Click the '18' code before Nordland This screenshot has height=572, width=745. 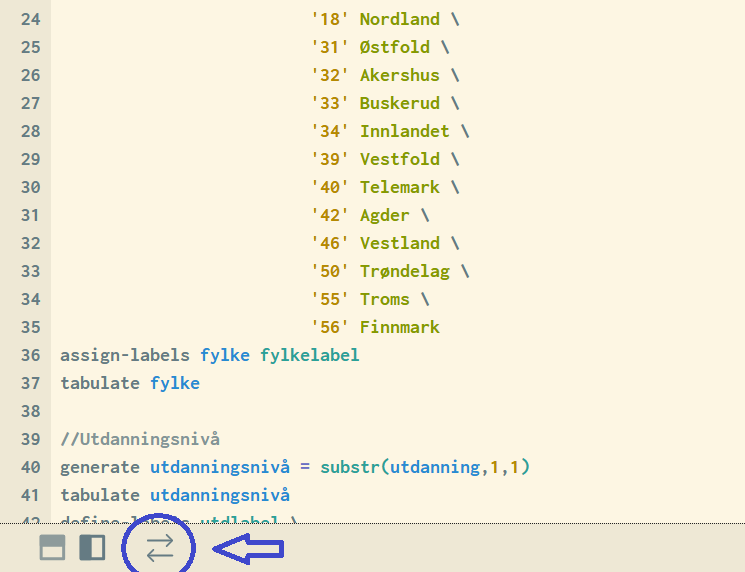tap(330, 19)
